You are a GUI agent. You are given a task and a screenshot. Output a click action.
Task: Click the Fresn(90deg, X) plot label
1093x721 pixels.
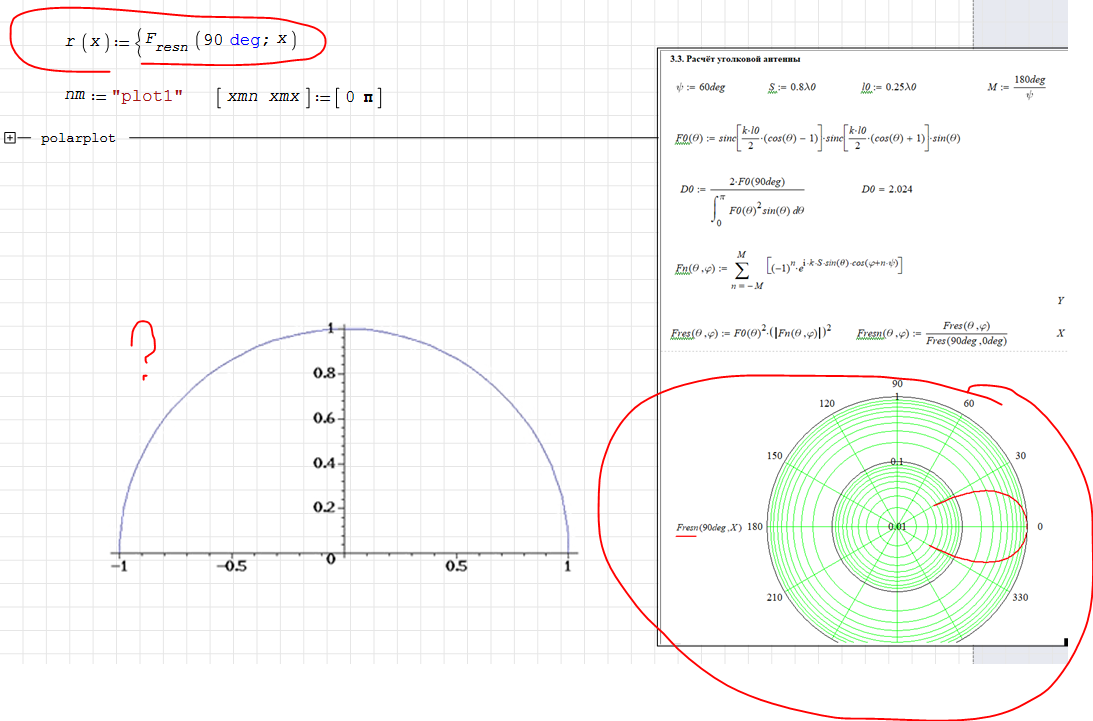pos(709,527)
